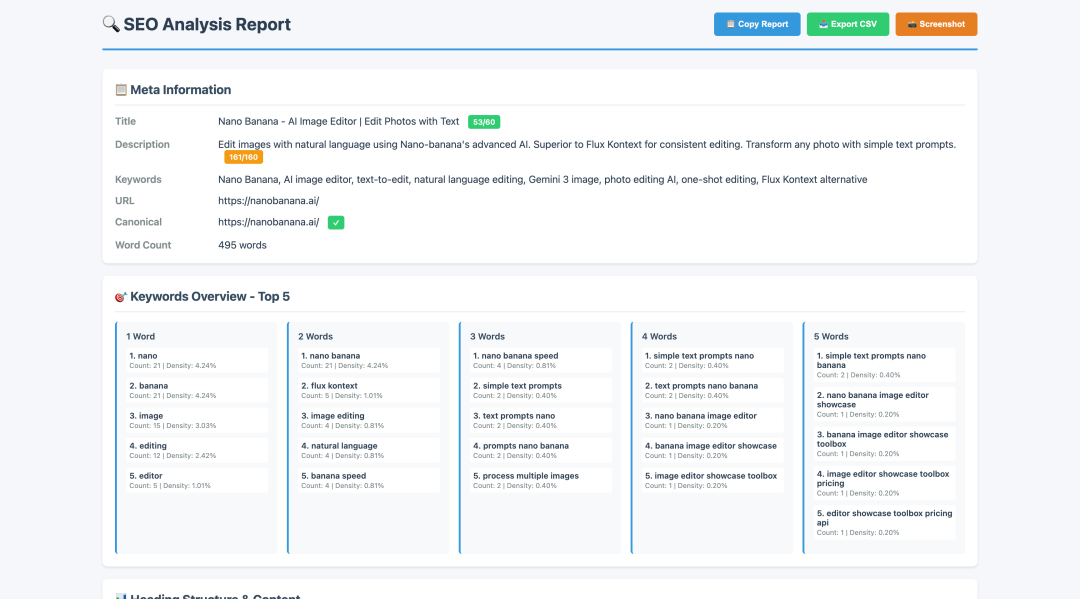
Task: Select '1. nano banana speed' keyword entry
Action: click(x=541, y=361)
